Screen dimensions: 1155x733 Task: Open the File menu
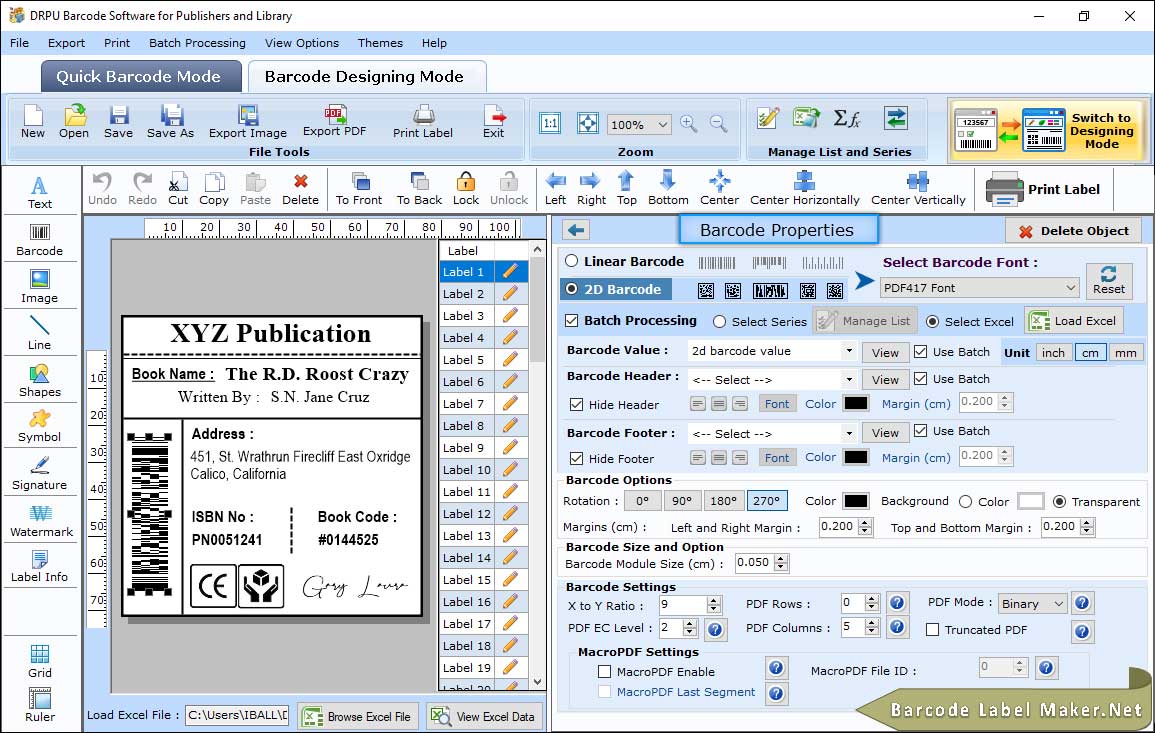tap(19, 43)
